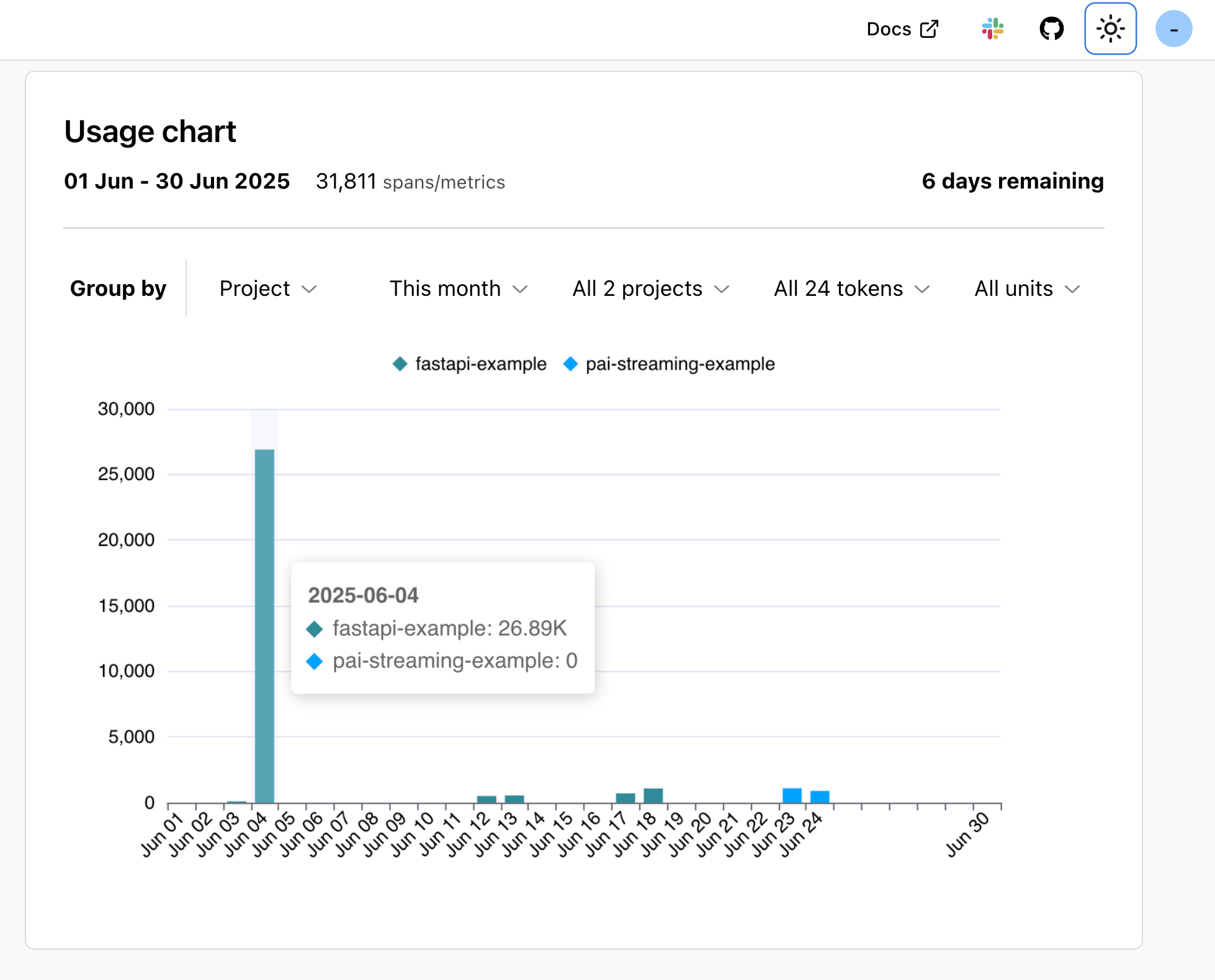Click the fastapi-example teal diamond legend icon

pos(400,364)
